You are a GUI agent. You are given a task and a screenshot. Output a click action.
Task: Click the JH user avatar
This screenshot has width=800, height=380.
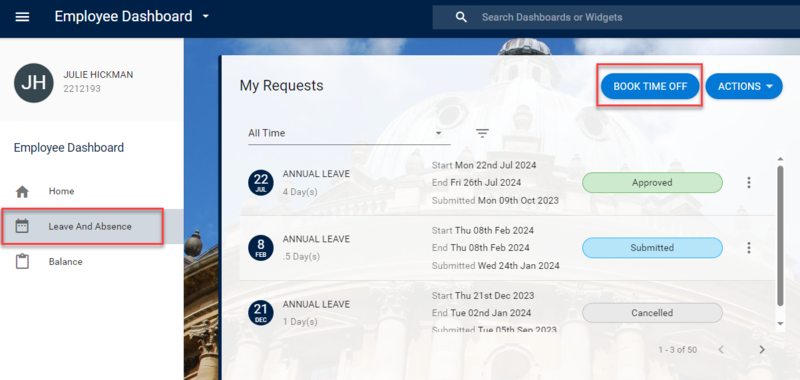pos(34,83)
